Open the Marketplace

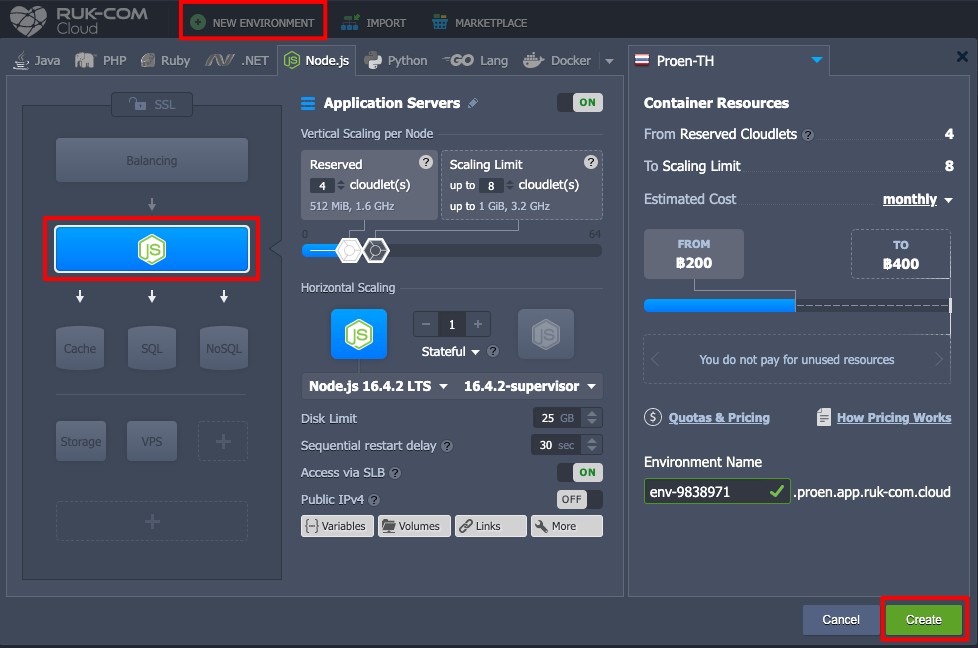point(480,22)
